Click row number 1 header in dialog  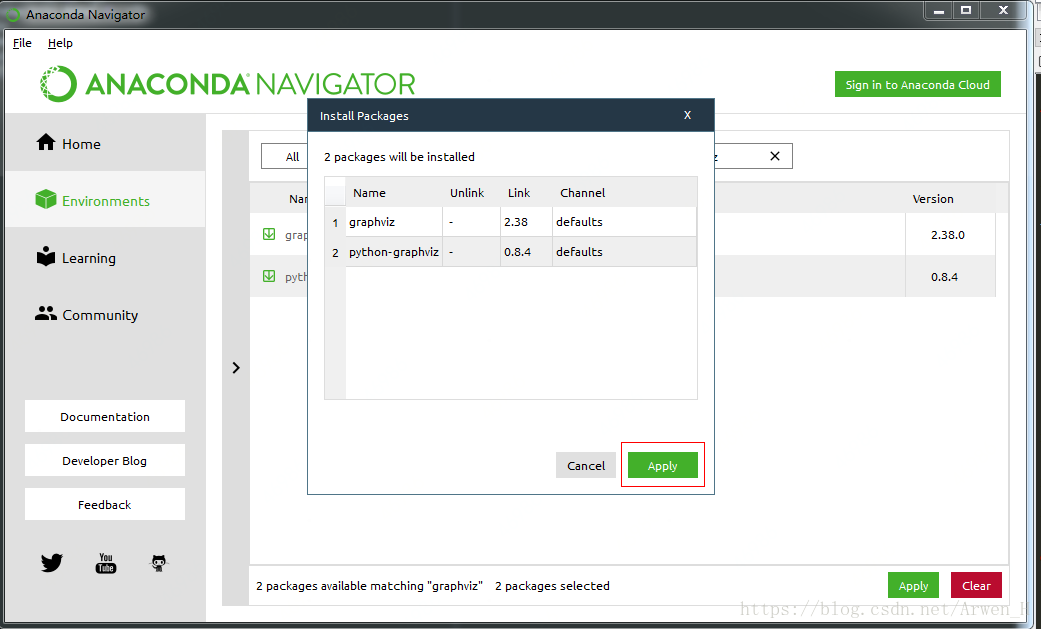pyautogui.click(x=335, y=223)
